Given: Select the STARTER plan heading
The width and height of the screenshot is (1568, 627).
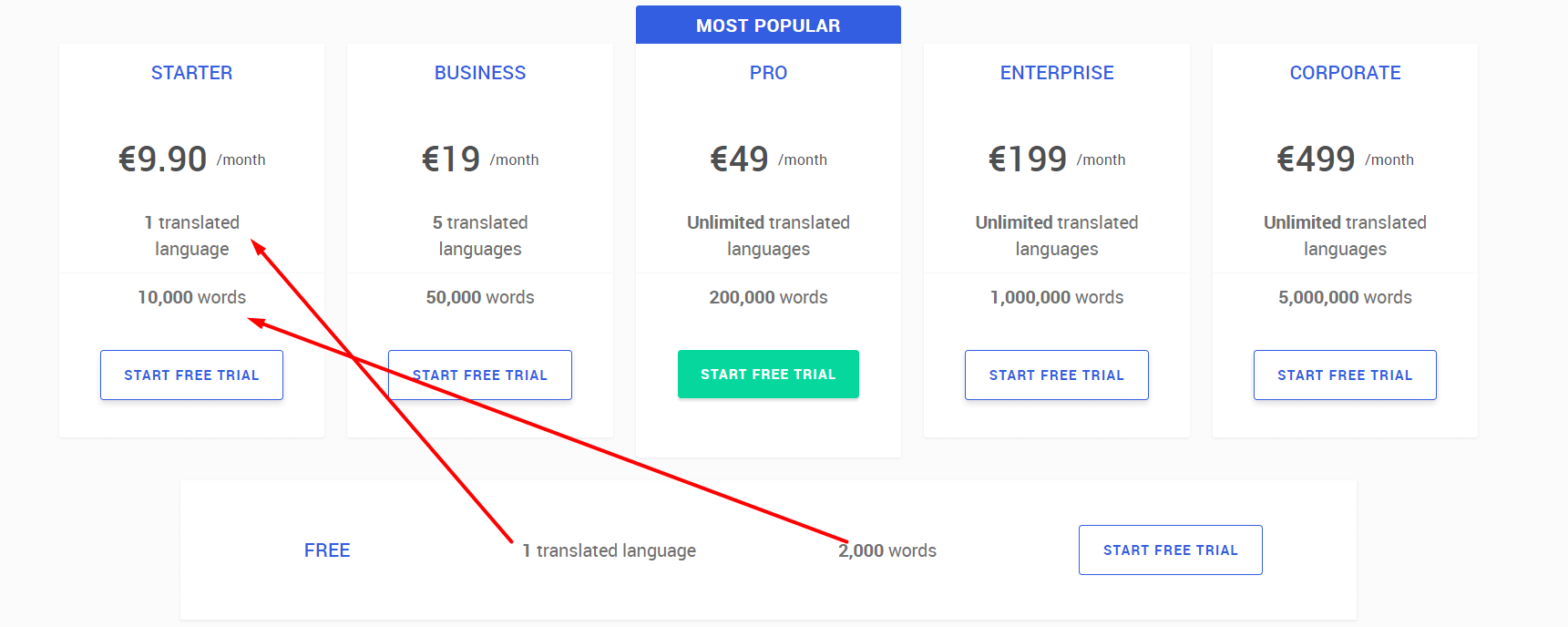Looking at the screenshot, I should pyautogui.click(x=191, y=73).
